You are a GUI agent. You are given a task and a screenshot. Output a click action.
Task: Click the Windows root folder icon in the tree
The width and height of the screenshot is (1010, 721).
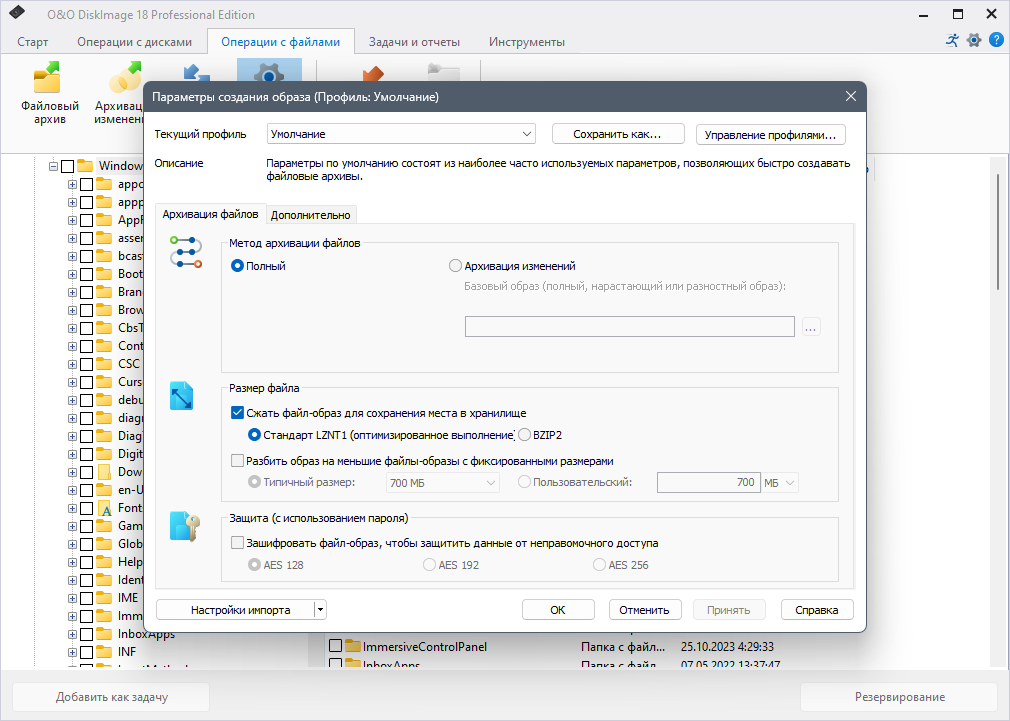[x=85, y=166]
